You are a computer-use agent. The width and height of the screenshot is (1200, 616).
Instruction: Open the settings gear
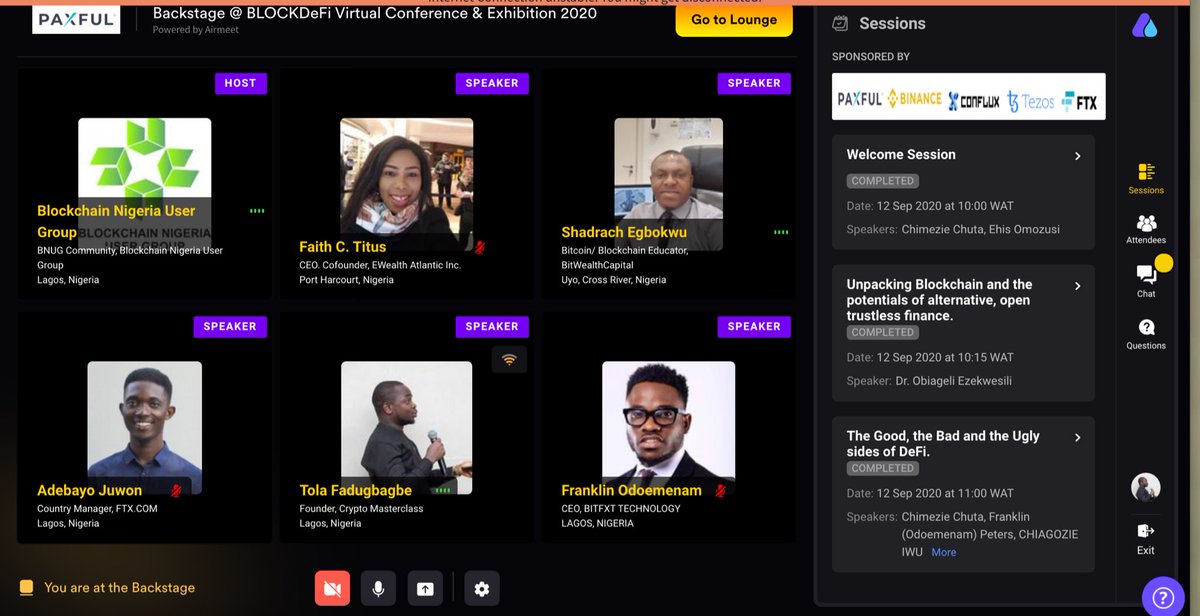coord(482,588)
